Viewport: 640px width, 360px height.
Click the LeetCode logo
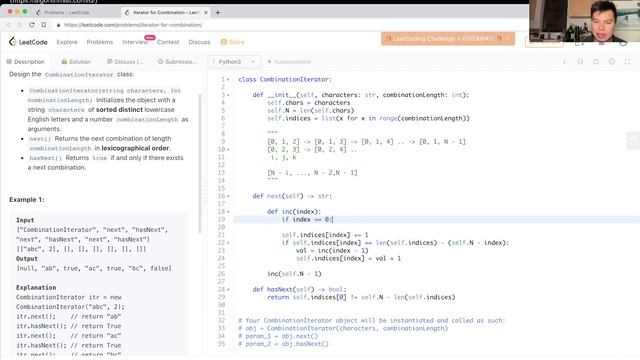point(28,42)
